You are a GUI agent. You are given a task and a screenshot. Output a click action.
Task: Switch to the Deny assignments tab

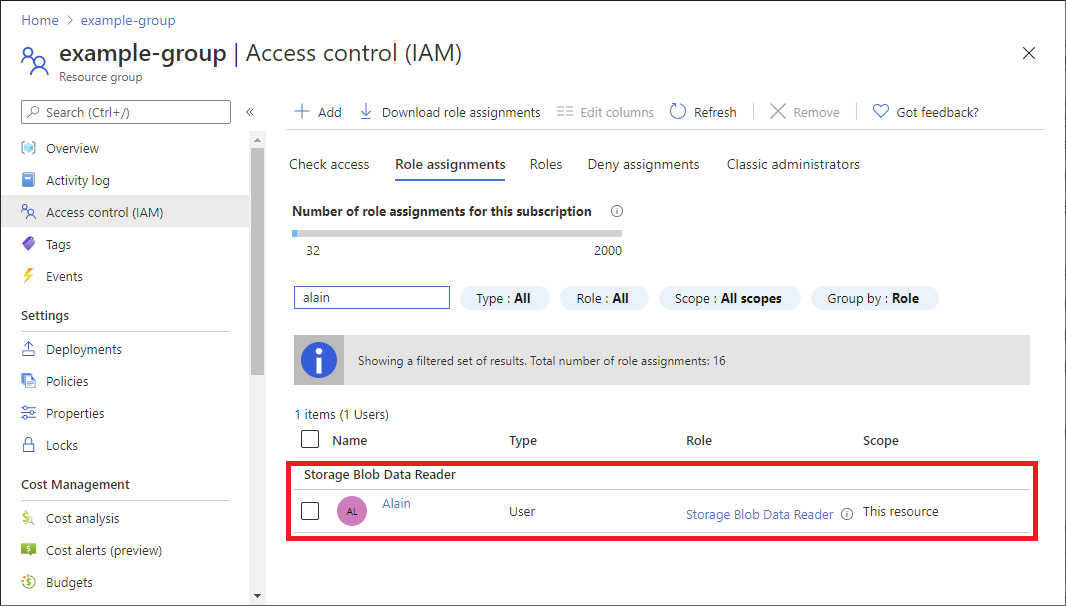click(643, 164)
